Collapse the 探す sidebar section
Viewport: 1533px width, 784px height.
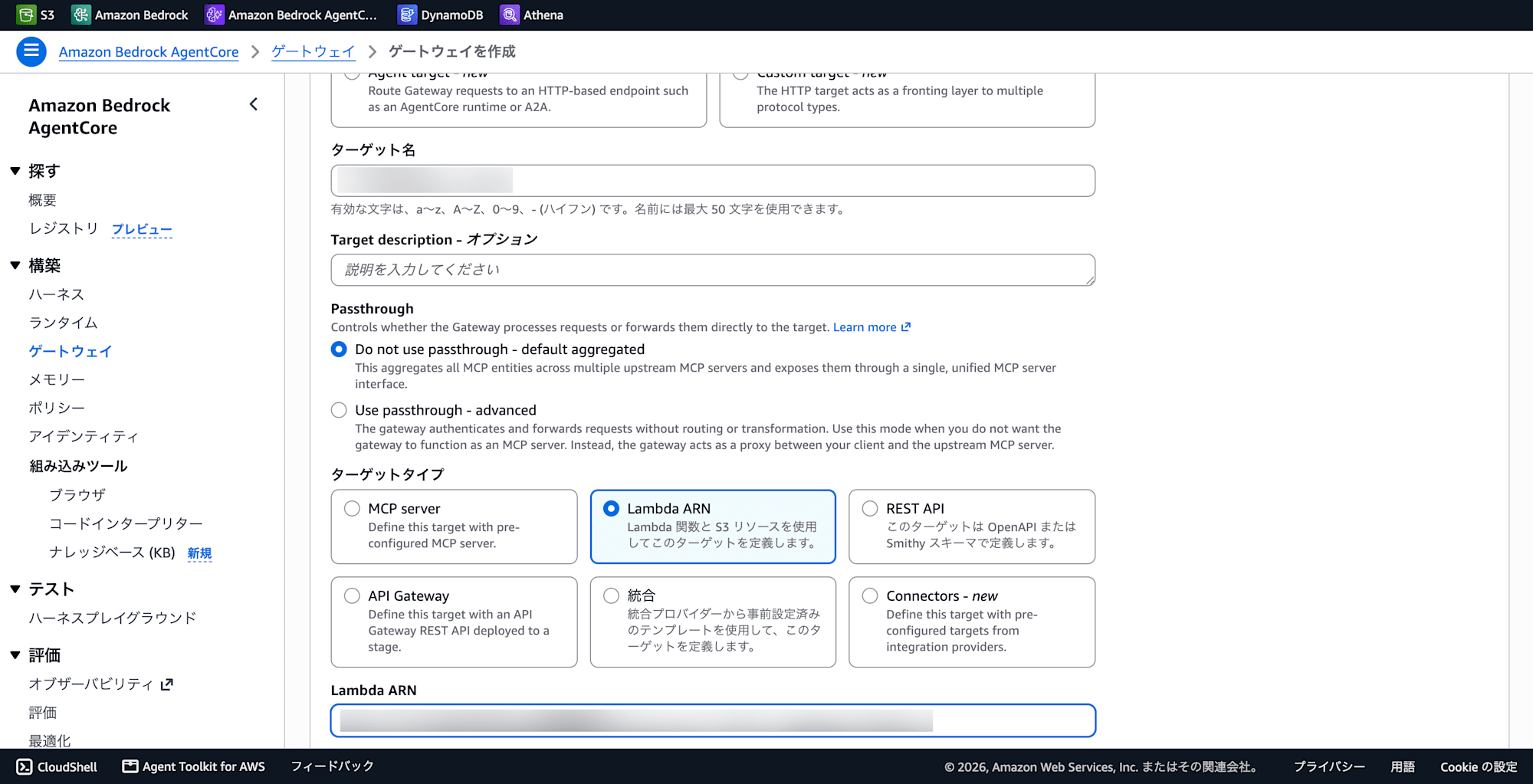point(15,171)
